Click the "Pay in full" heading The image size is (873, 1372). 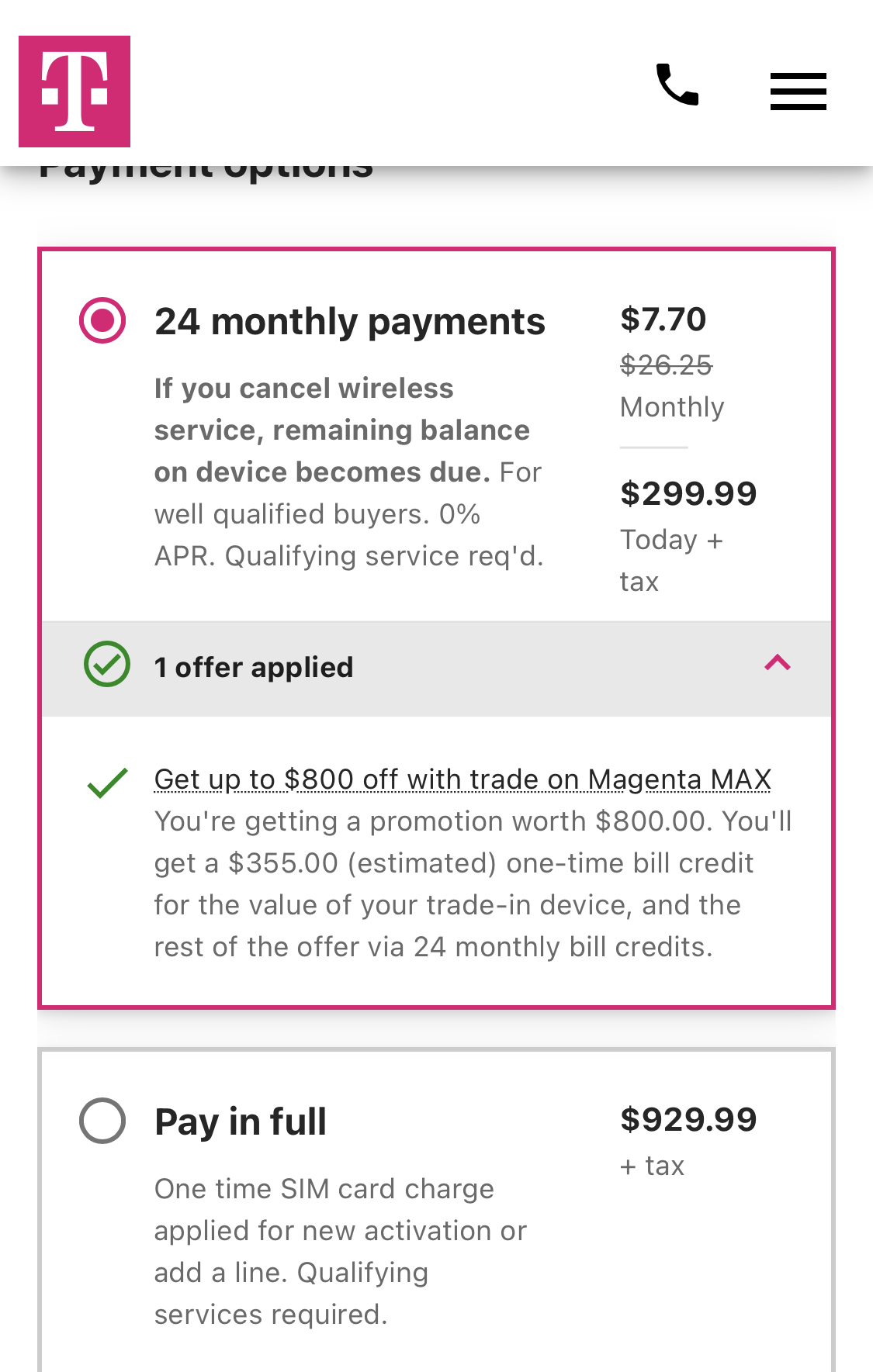click(x=241, y=1122)
